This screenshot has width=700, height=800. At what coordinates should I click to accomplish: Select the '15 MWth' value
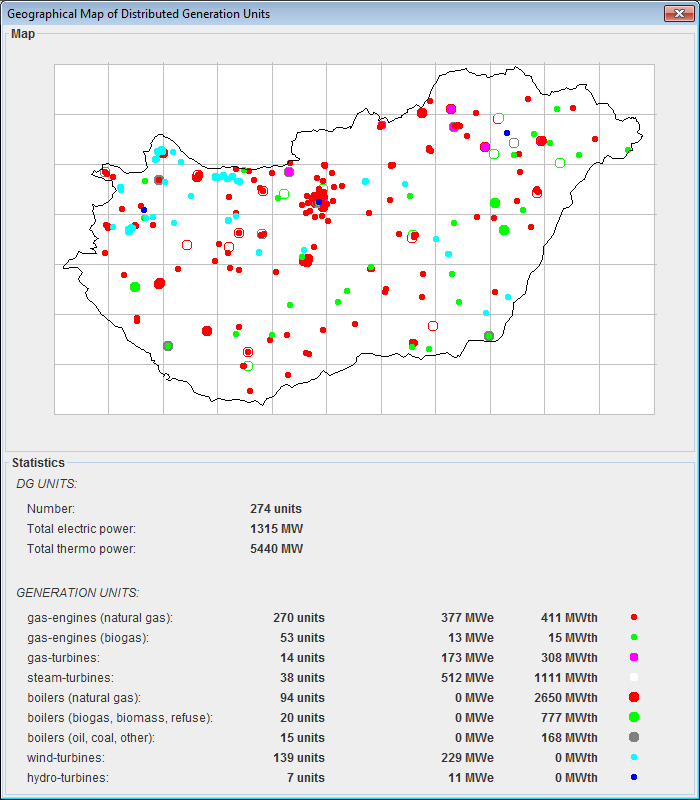[572, 638]
